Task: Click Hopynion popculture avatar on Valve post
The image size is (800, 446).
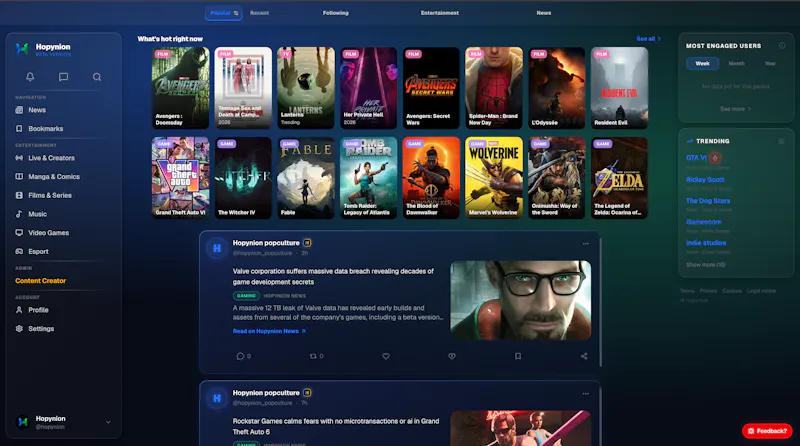Action: click(x=217, y=248)
